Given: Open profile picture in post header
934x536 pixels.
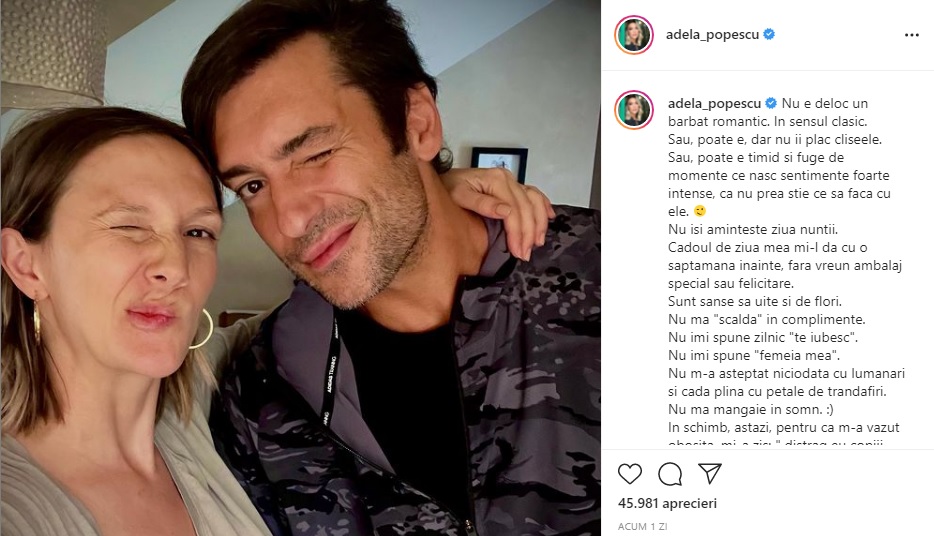Looking at the screenshot, I should (x=634, y=35).
